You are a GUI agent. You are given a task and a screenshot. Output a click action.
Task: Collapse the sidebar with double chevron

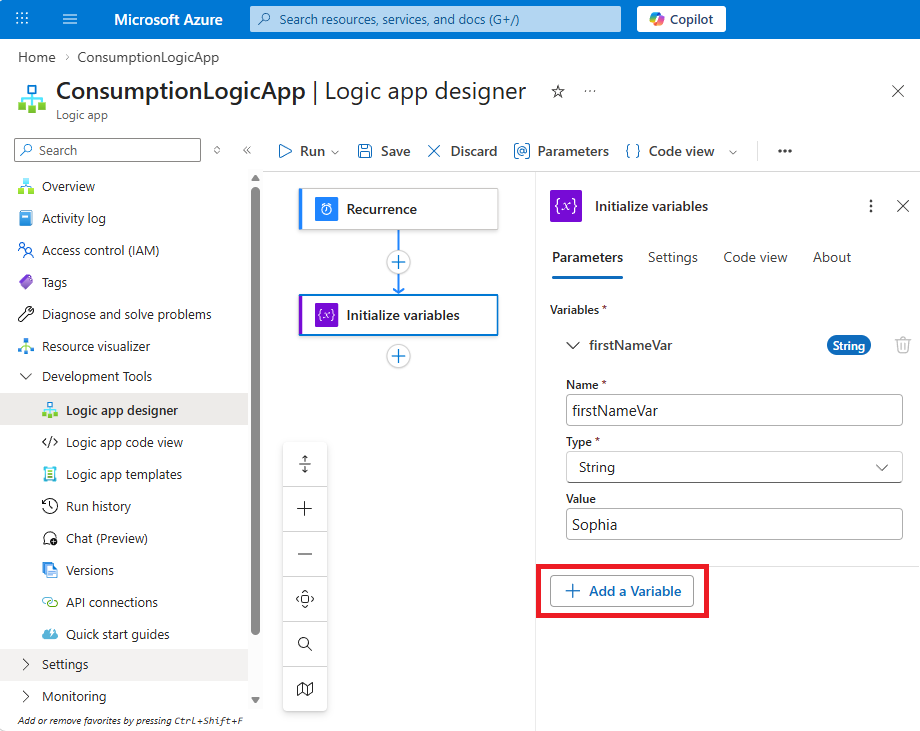click(x=247, y=150)
